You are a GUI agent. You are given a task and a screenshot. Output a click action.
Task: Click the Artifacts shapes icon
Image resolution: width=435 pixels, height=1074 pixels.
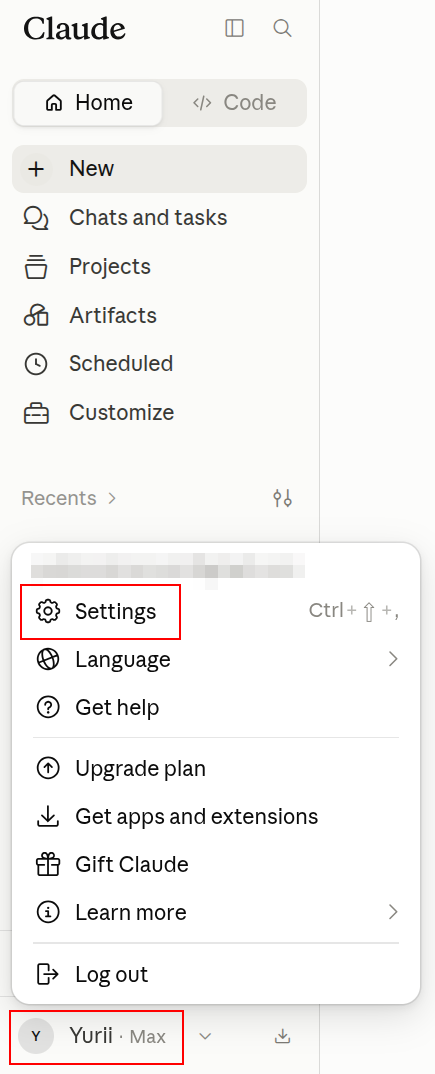pos(36,316)
